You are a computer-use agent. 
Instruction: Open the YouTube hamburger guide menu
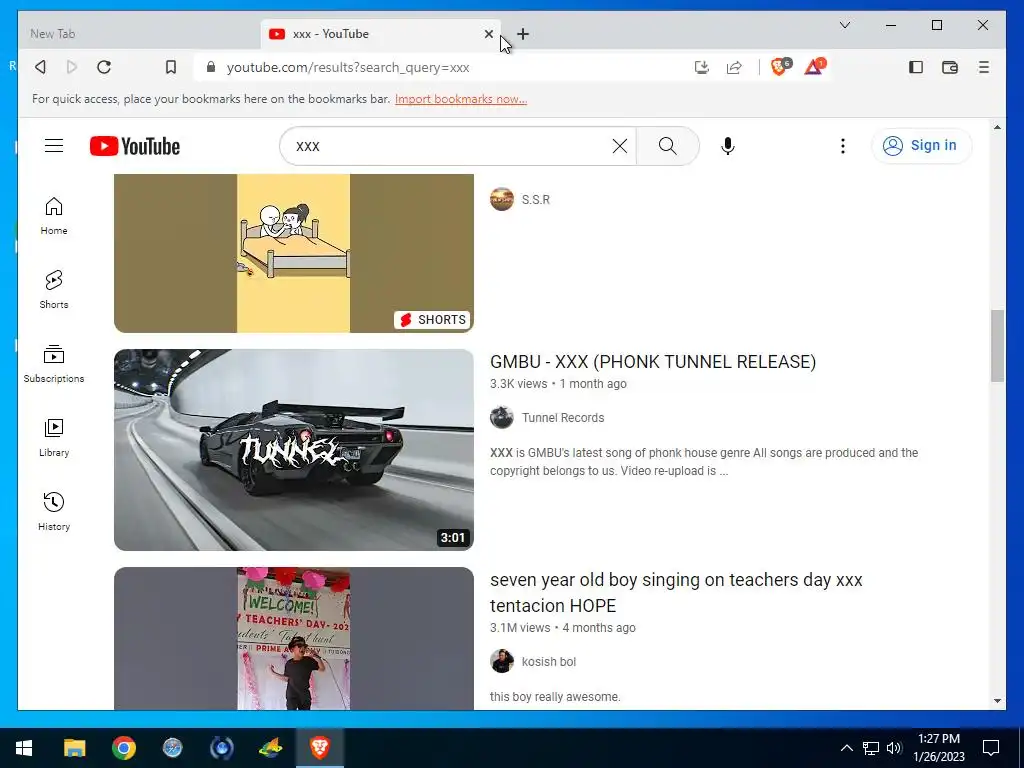point(54,146)
